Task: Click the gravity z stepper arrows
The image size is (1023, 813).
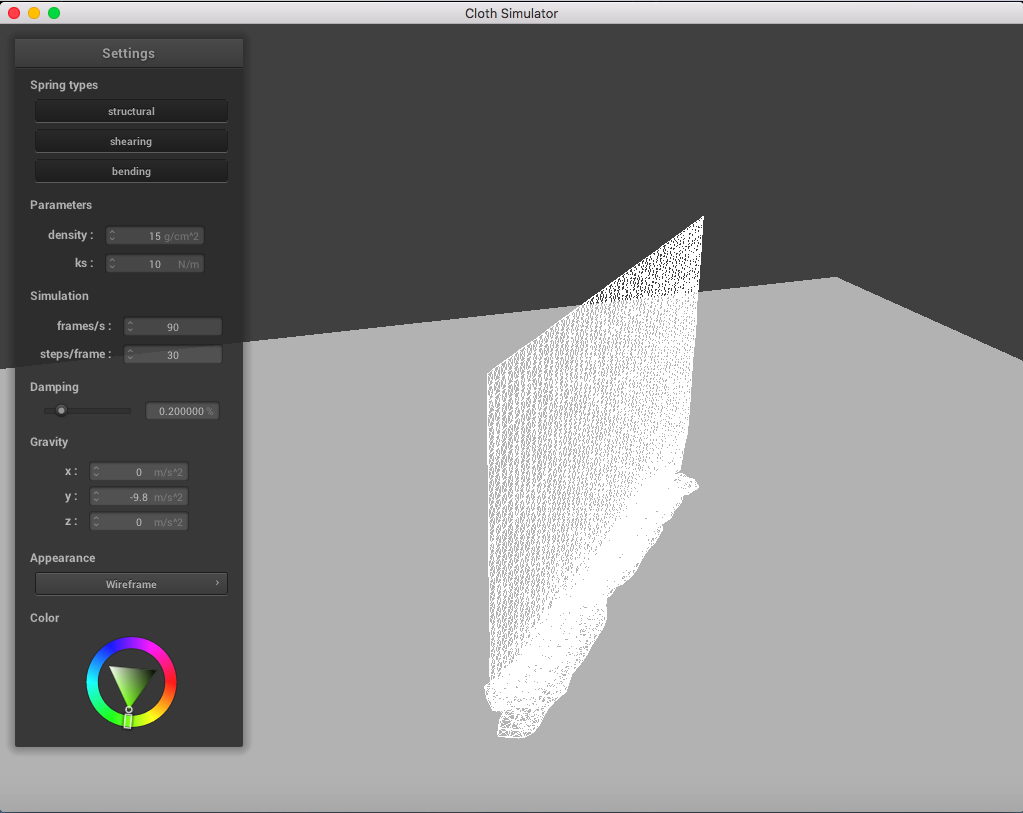Action: tap(97, 521)
